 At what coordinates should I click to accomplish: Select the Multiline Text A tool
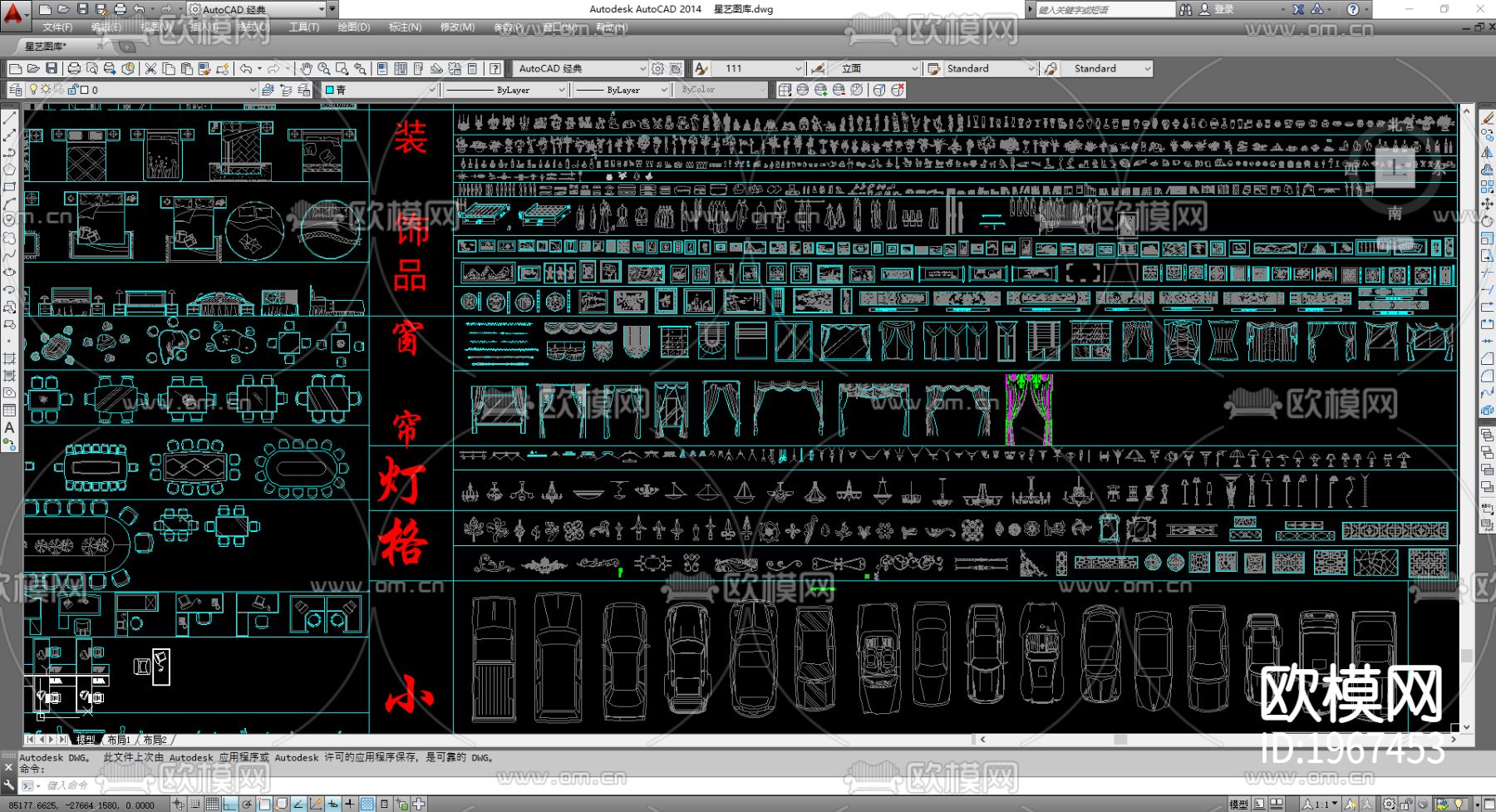click(9, 428)
